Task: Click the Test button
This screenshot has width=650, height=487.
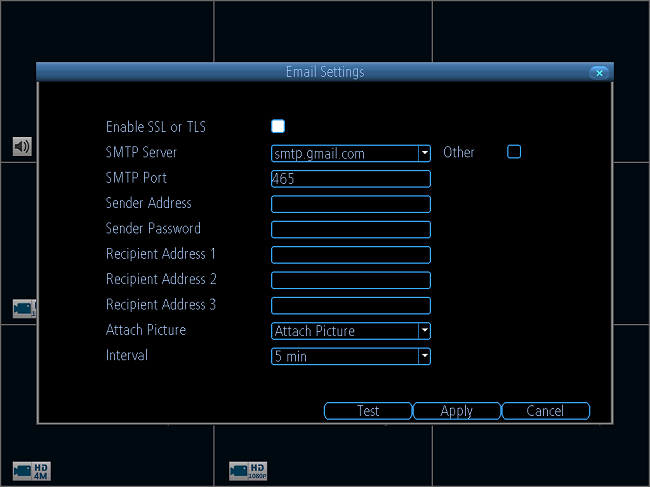Action: [368, 411]
